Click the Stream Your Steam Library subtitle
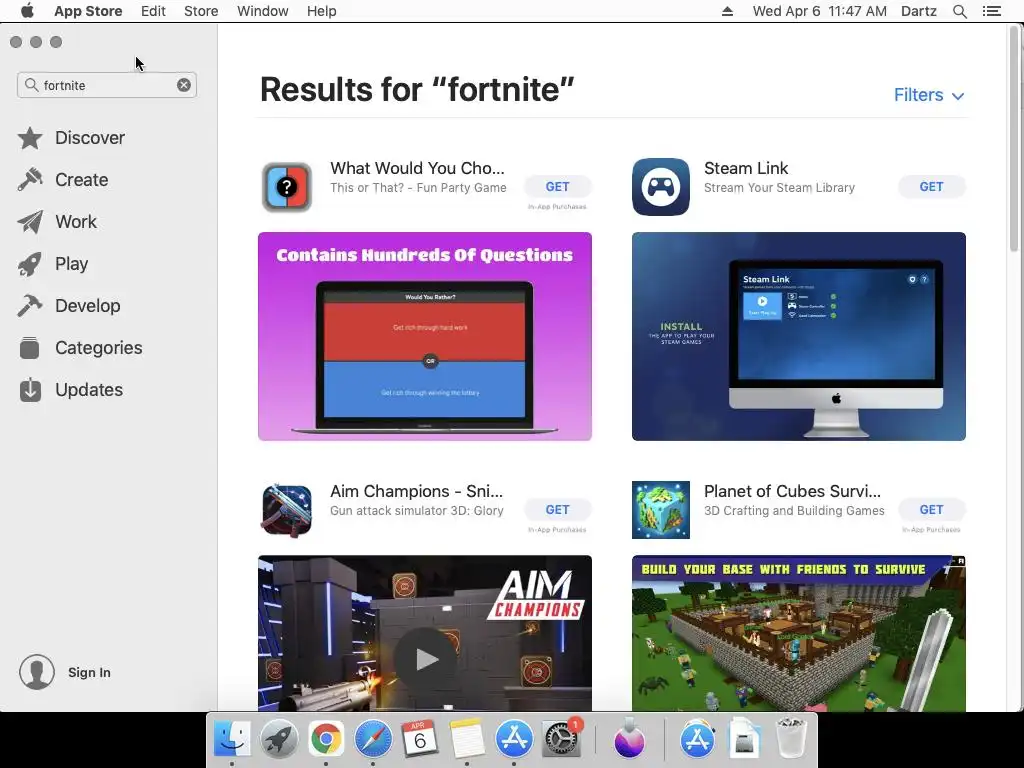 coord(779,188)
